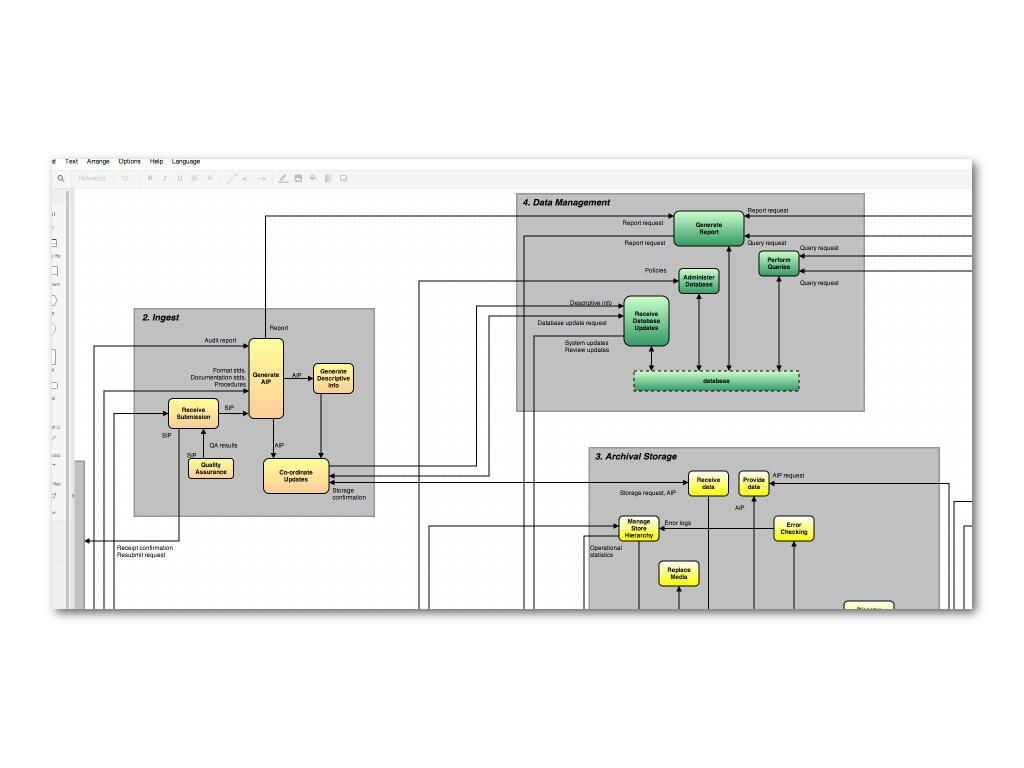
Task: Select the straight line style icon
Action: (x=231, y=178)
